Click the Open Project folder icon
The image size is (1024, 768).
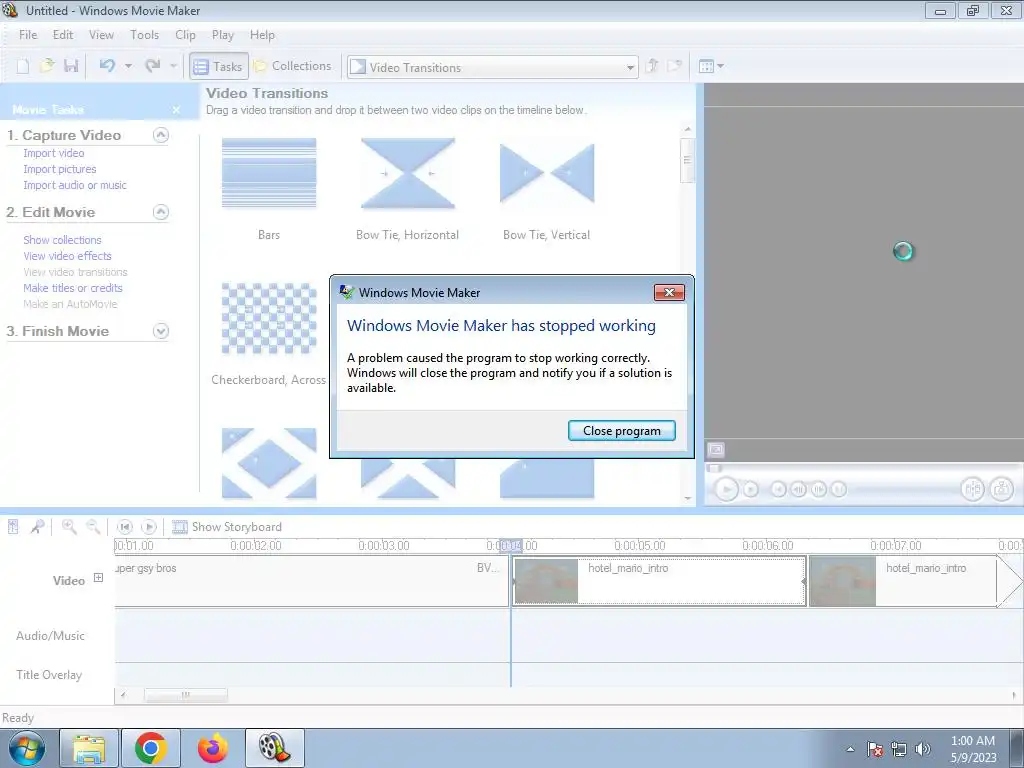coord(47,66)
